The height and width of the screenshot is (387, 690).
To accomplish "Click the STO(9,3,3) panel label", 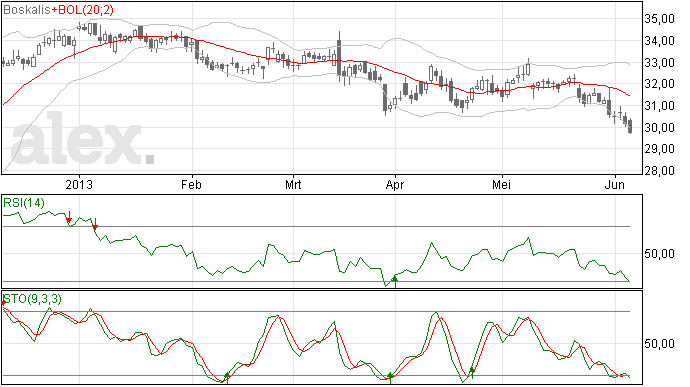I will click(33, 299).
